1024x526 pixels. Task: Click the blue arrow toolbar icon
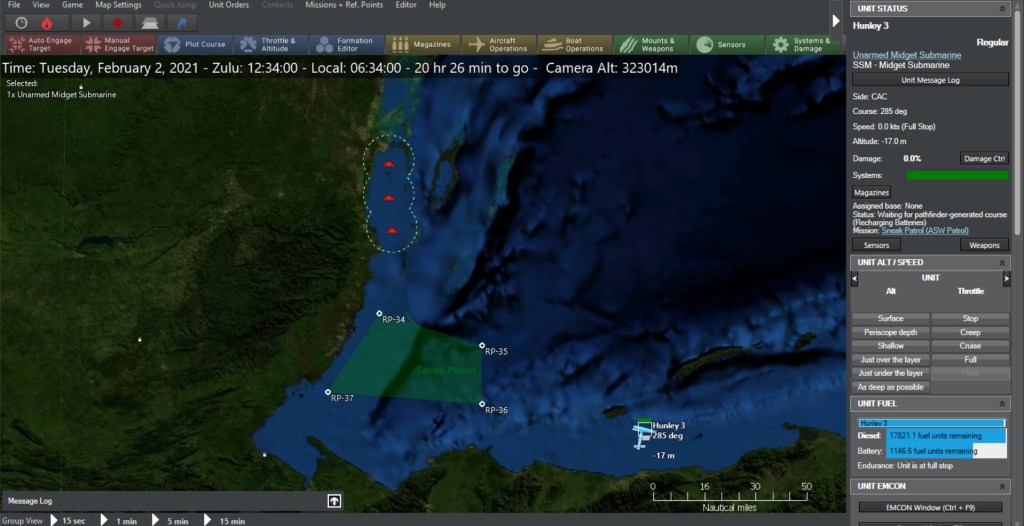pos(181,22)
